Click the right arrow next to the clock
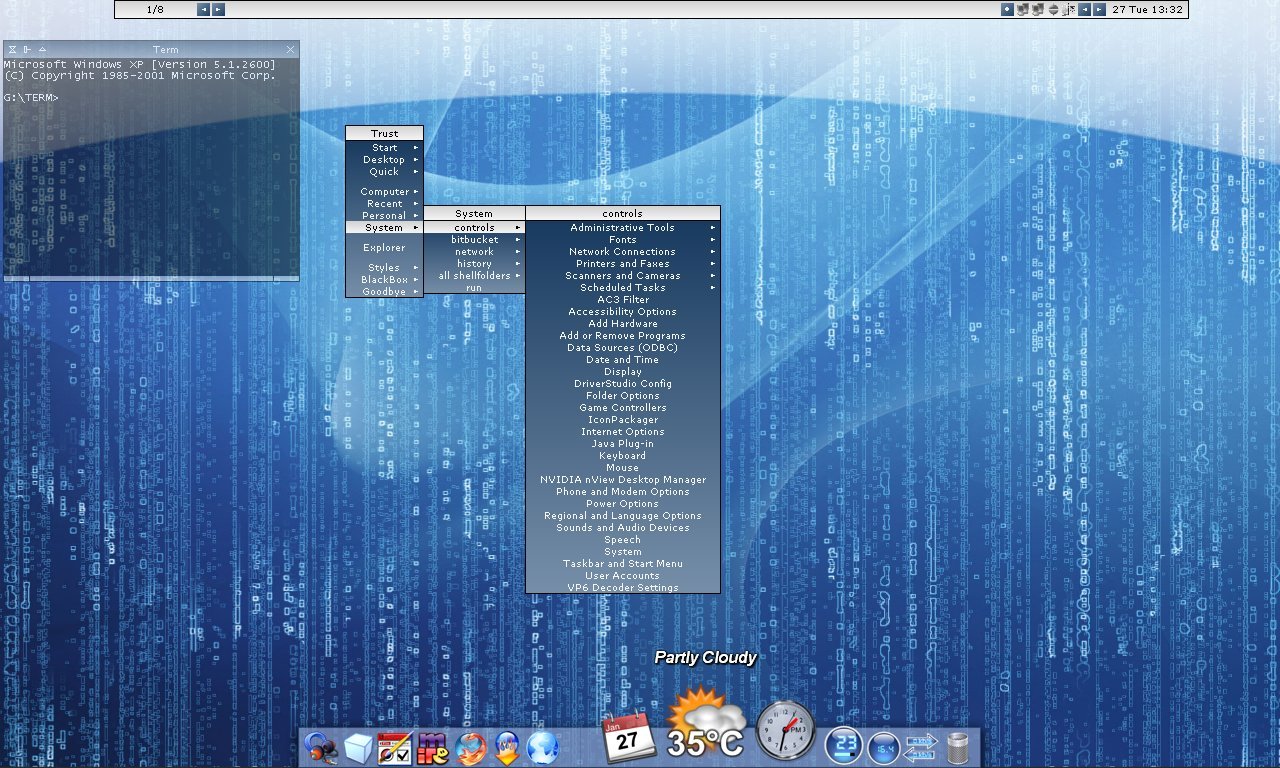 click(1100, 9)
